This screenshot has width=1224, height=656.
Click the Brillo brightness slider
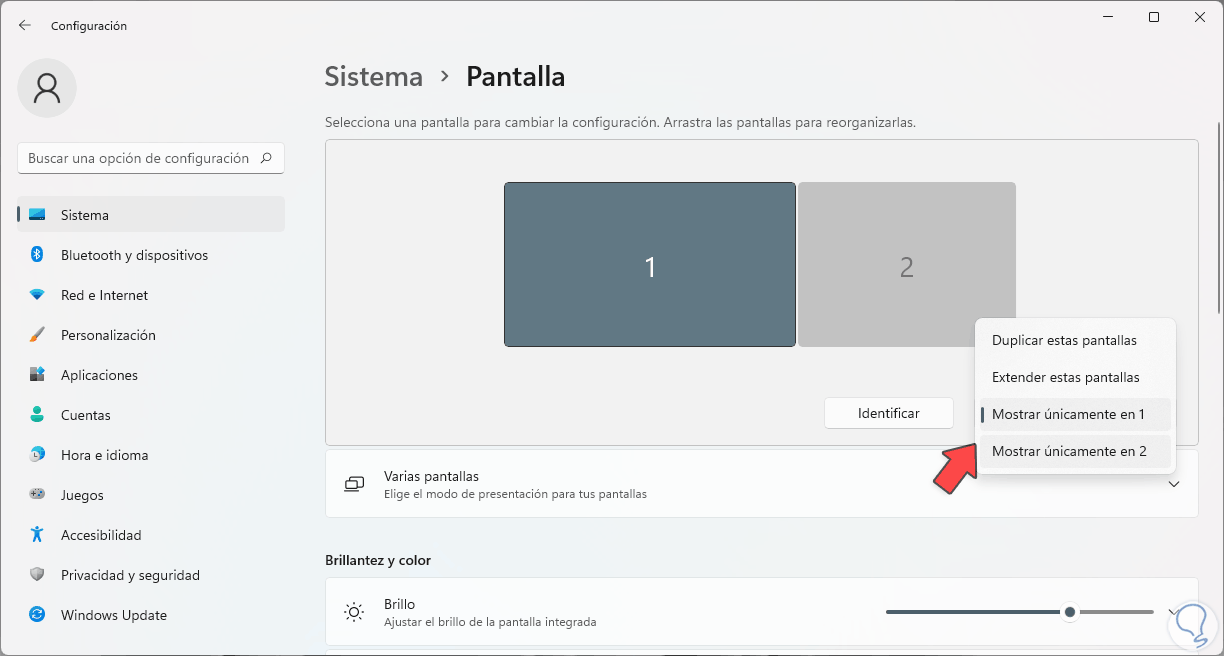[1019, 612]
